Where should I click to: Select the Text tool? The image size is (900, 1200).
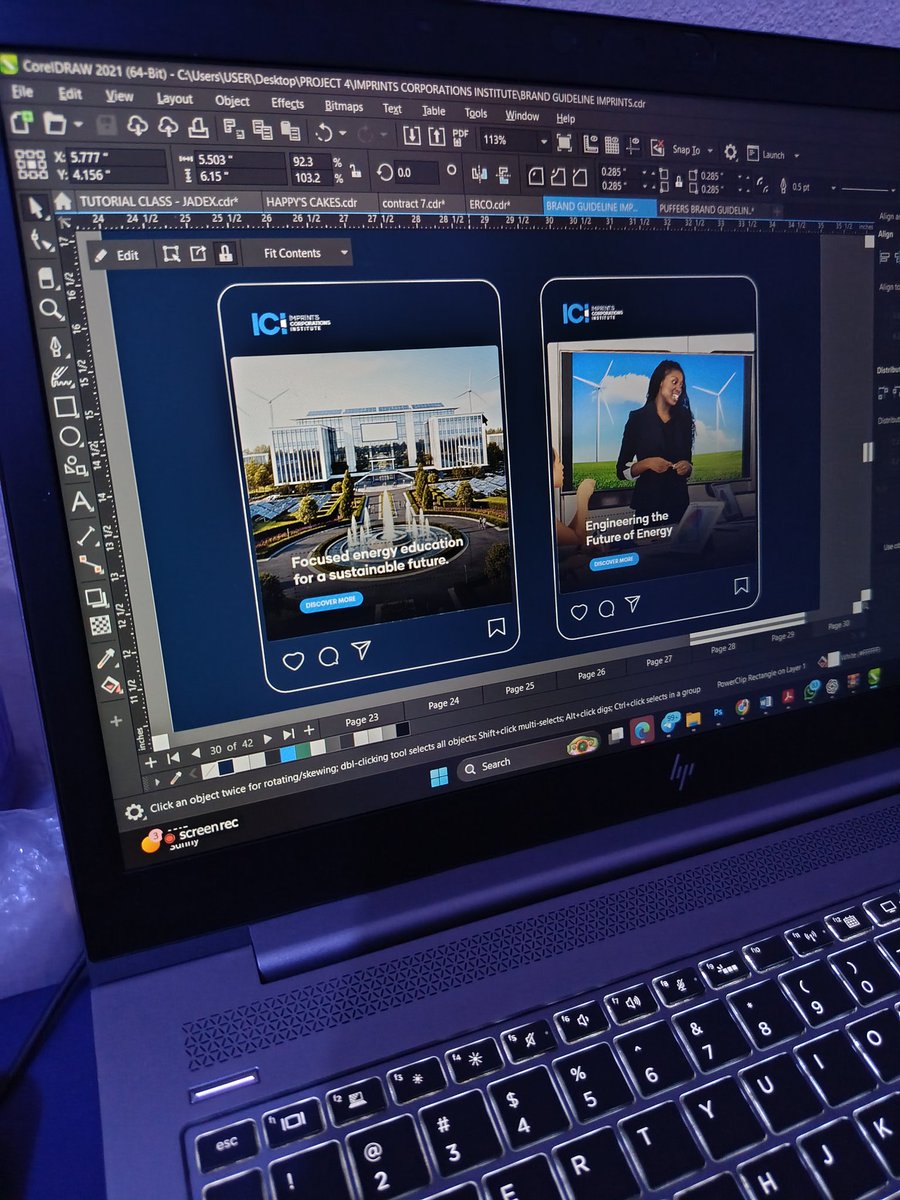click(x=80, y=502)
